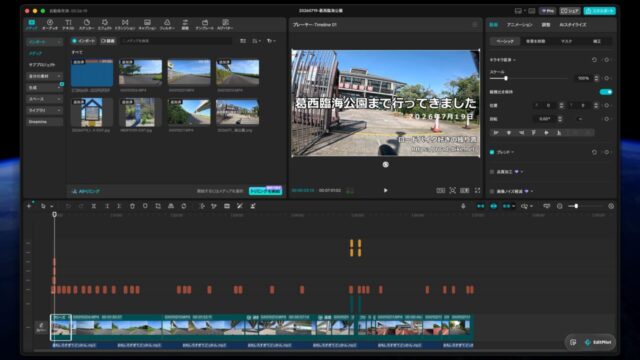Switch to the アニメーション tab
This screenshot has width=640, height=360.
click(520, 25)
